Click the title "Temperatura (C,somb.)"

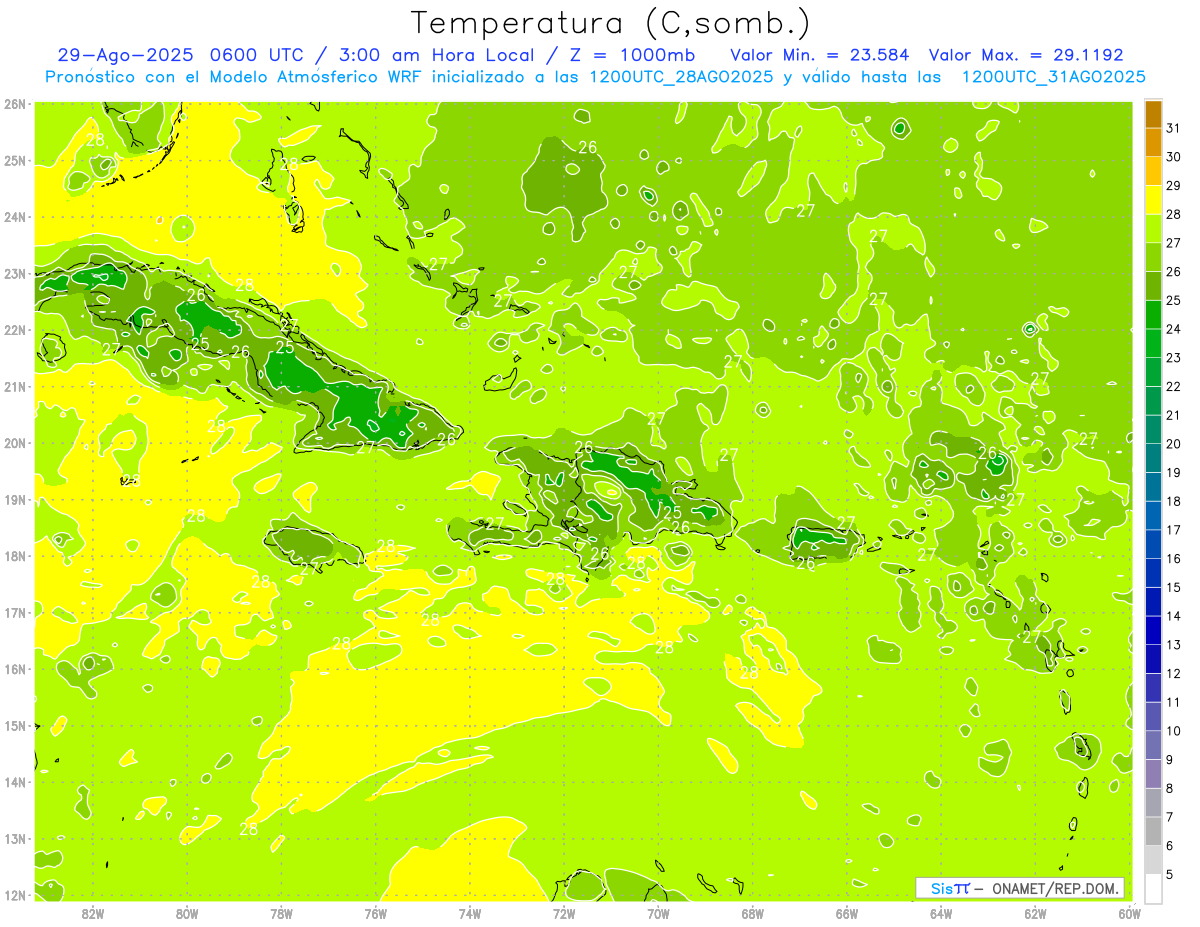point(610,23)
